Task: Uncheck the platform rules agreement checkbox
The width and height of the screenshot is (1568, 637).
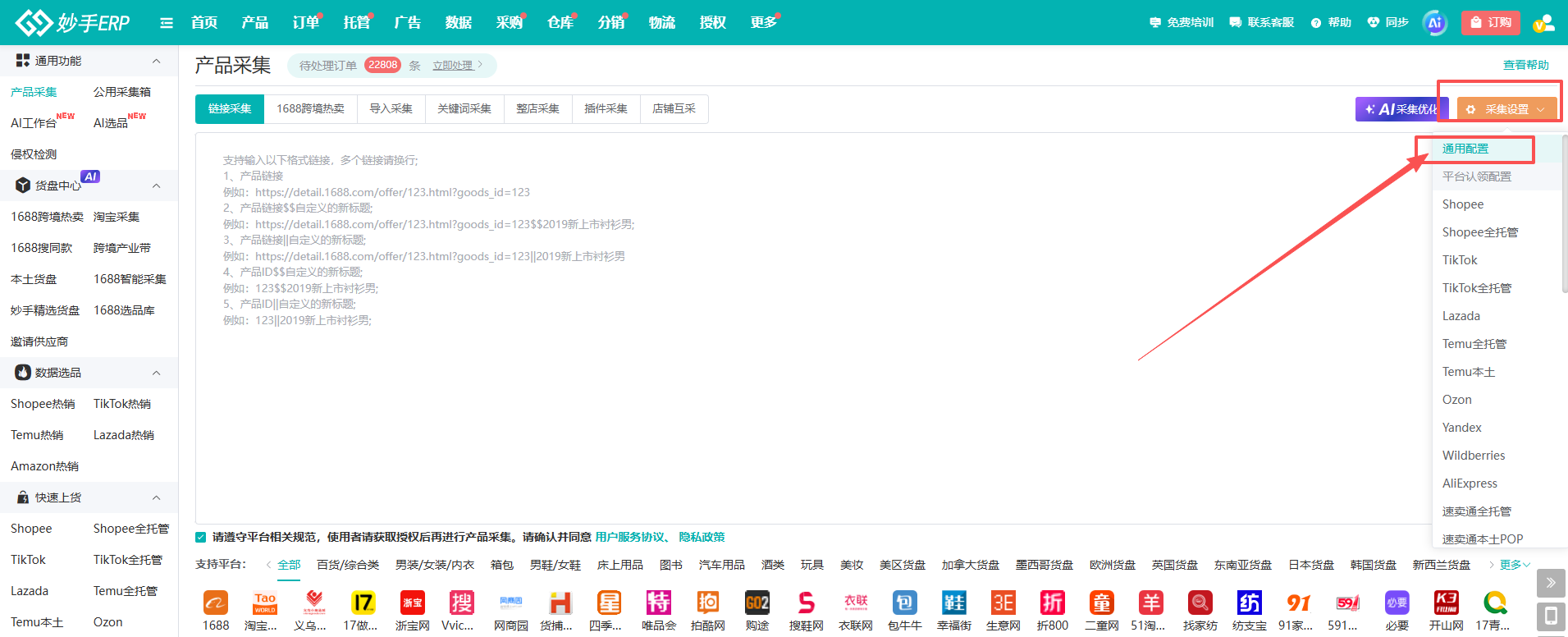Action: point(201,537)
